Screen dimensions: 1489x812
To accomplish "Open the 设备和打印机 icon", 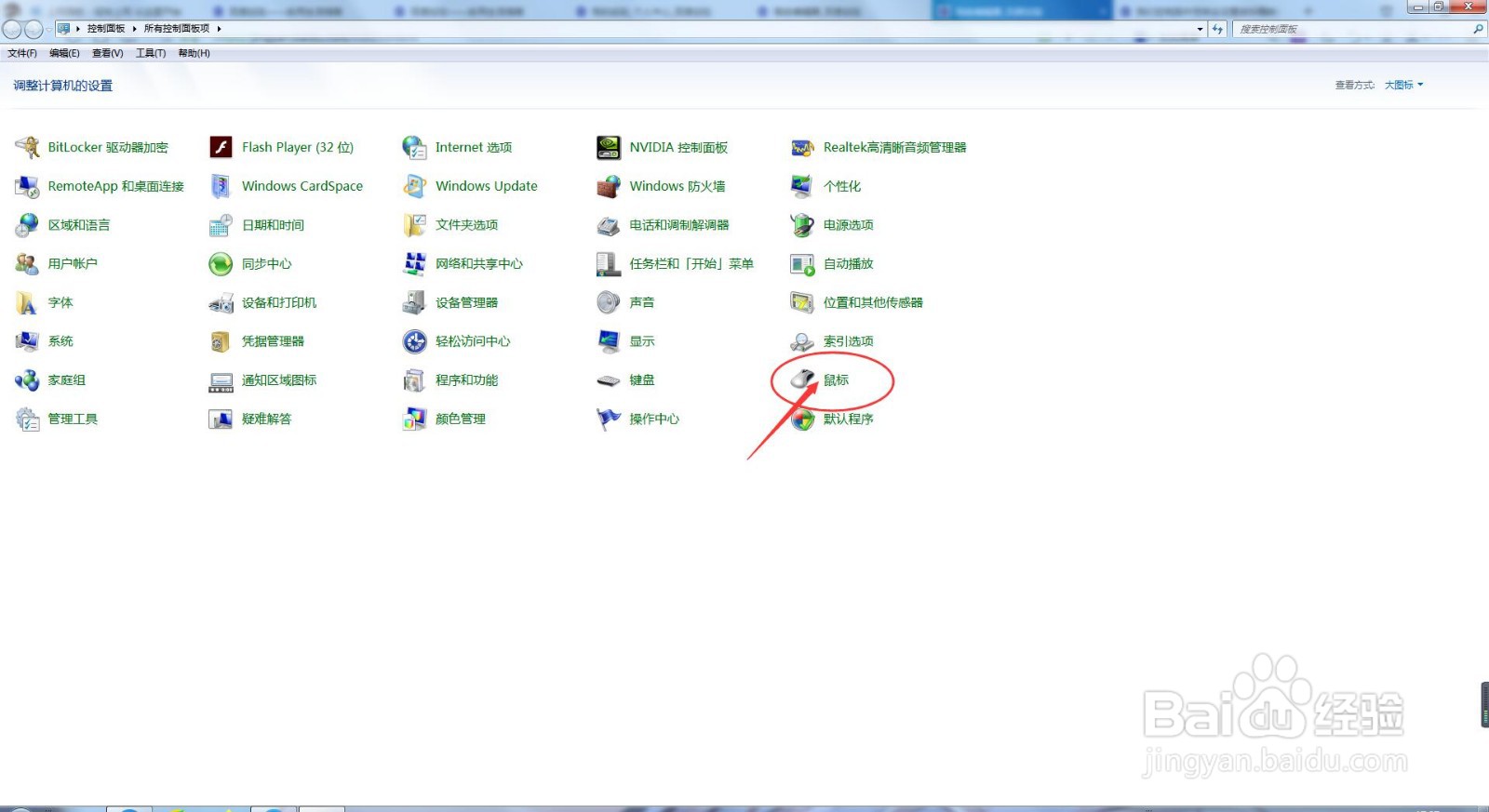I will coord(221,303).
